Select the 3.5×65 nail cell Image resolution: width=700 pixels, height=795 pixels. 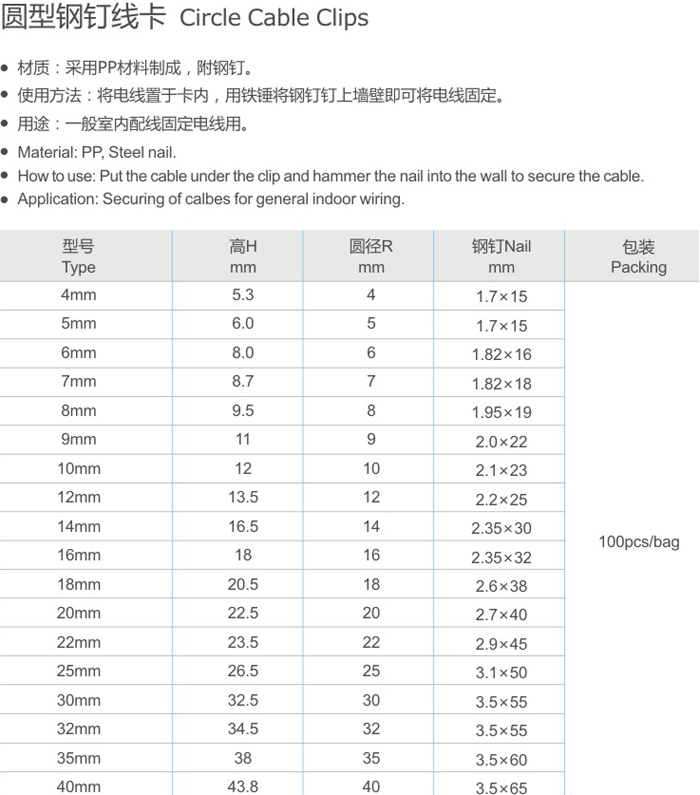[501, 788]
